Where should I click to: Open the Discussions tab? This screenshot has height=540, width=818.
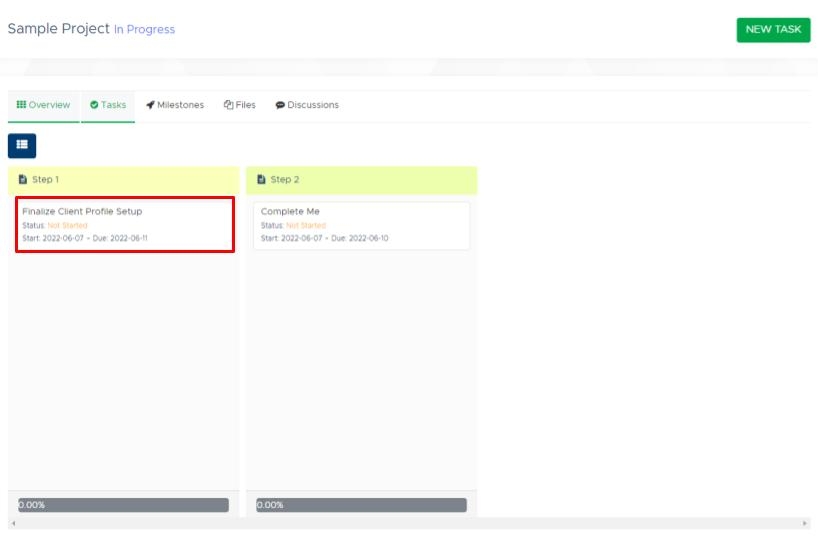[307, 105]
